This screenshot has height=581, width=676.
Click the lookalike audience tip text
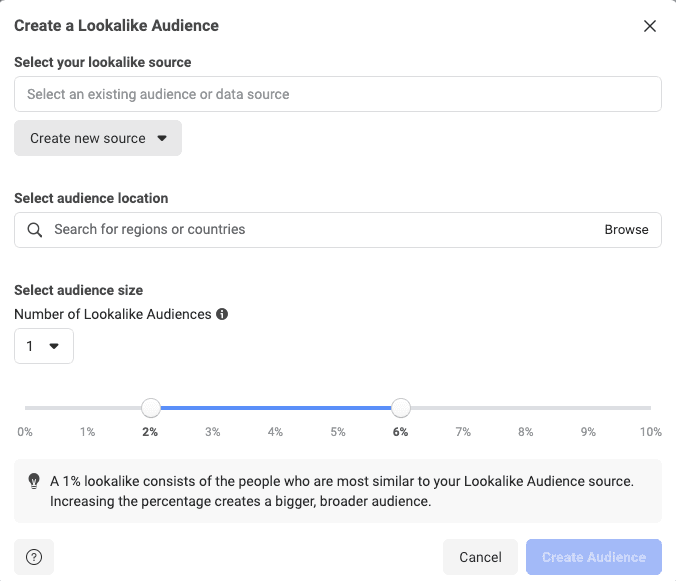pyautogui.click(x=342, y=491)
